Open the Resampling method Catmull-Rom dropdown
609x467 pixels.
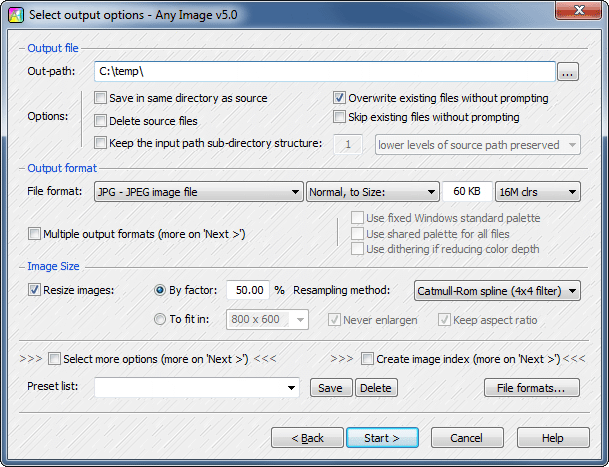tap(497, 291)
